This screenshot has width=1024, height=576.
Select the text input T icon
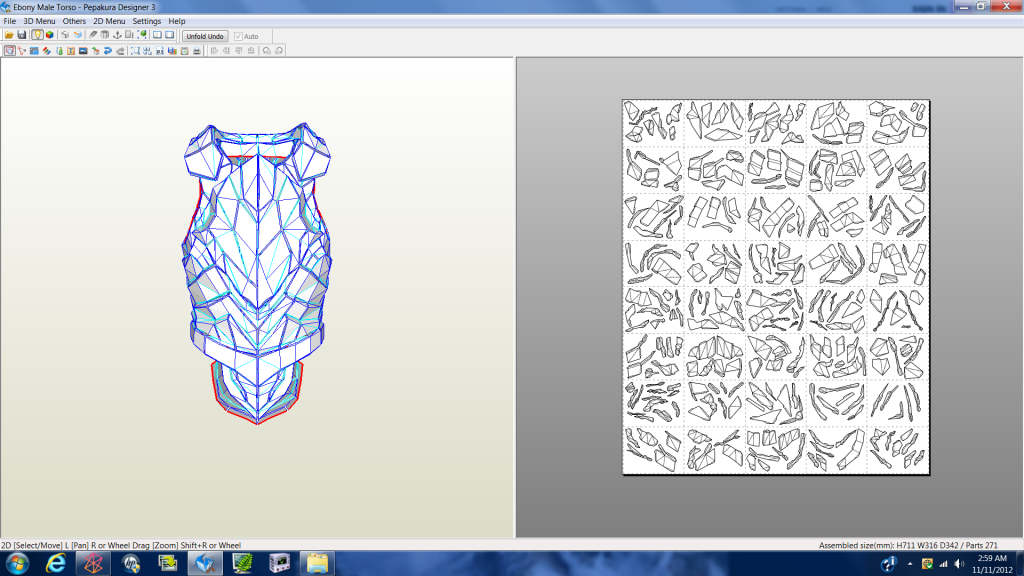tap(71, 51)
